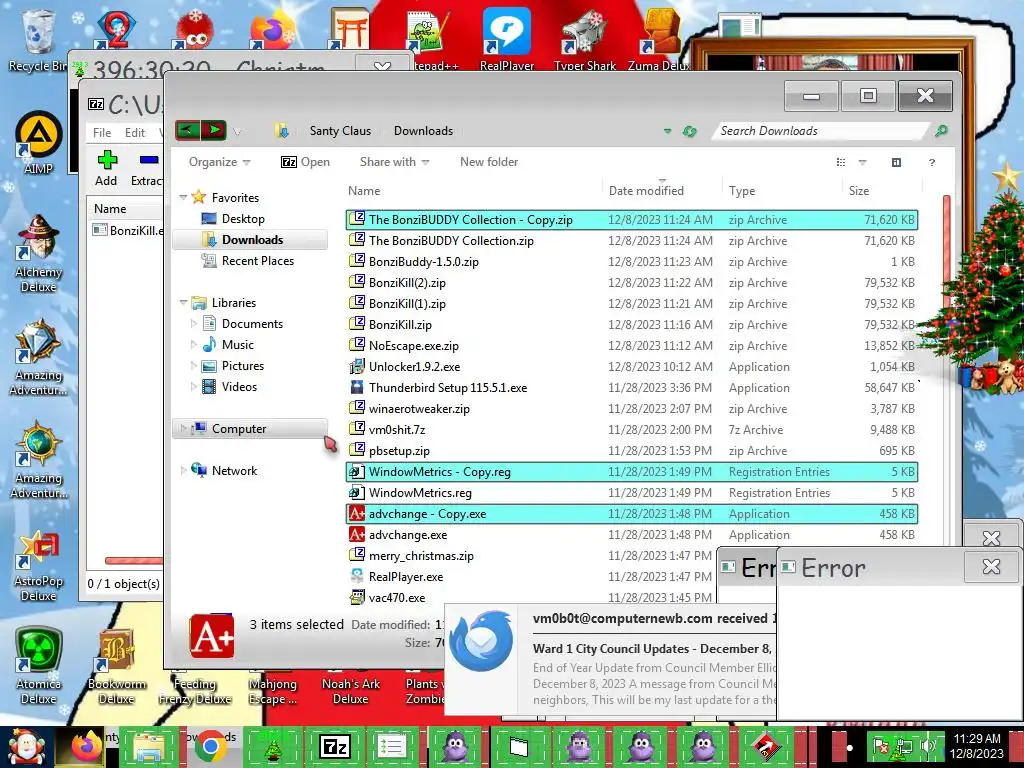Refresh the Downloads folder view
Viewport: 1024px width, 768px height.
click(x=689, y=131)
